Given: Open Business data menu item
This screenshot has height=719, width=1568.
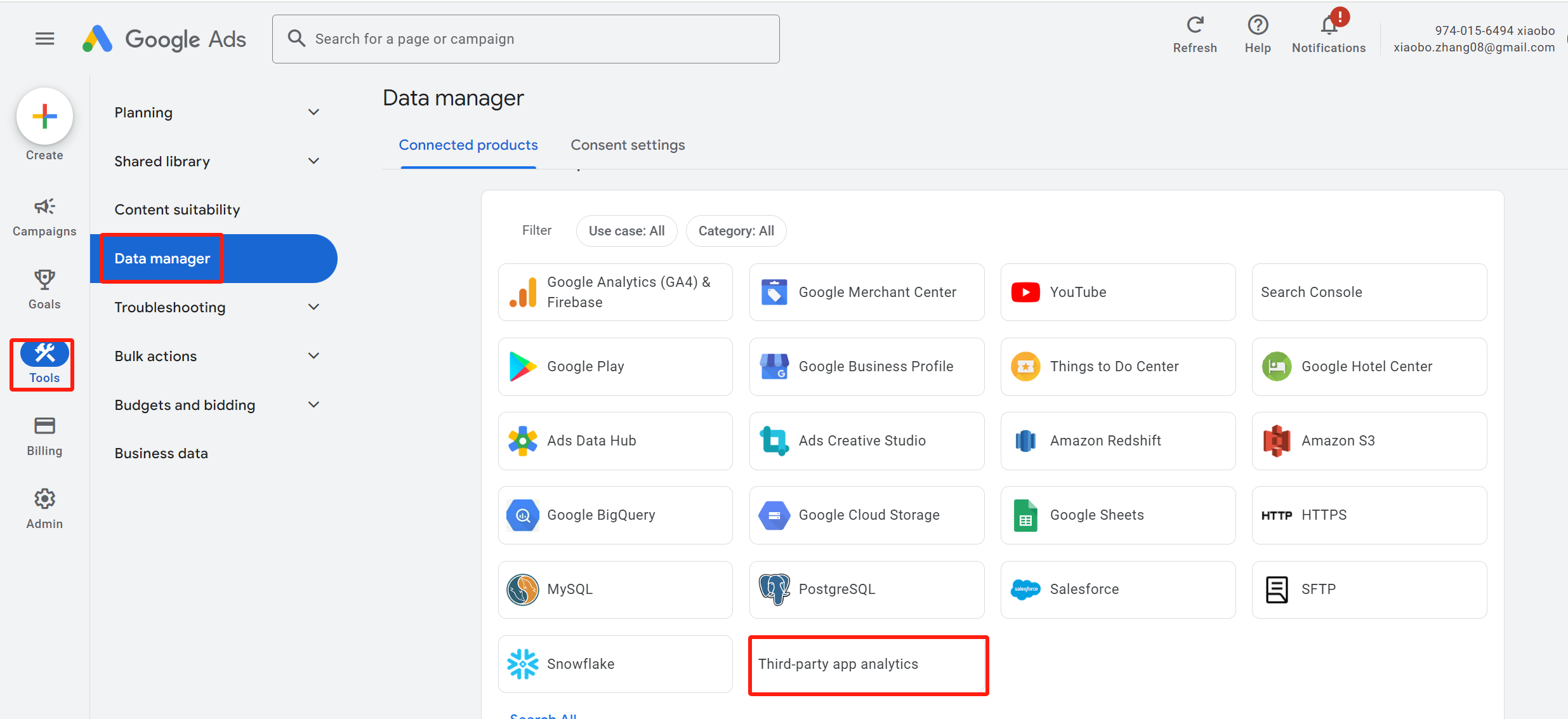Looking at the screenshot, I should tap(161, 454).
